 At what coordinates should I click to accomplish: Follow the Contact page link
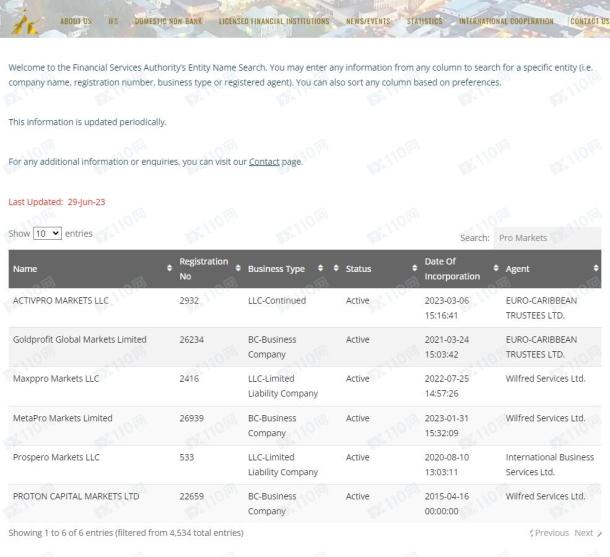coord(264,162)
